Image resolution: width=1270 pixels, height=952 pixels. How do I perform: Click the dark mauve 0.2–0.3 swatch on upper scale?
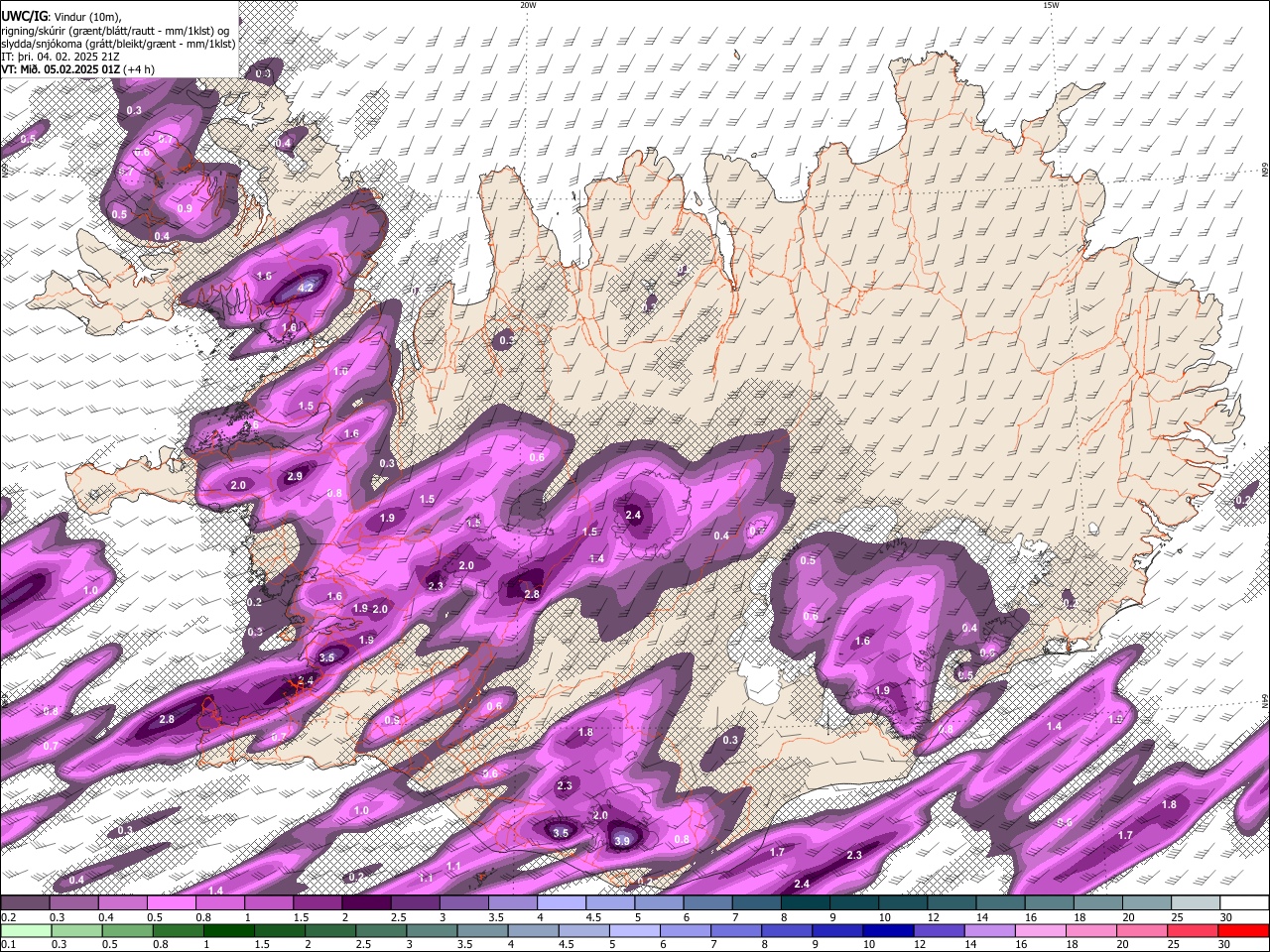tap(25, 902)
